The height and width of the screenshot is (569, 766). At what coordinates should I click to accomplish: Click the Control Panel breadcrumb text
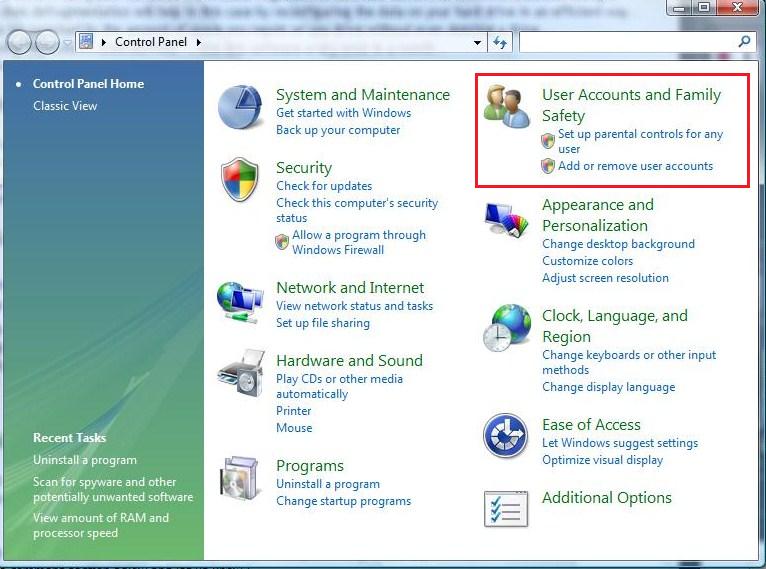click(x=151, y=42)
